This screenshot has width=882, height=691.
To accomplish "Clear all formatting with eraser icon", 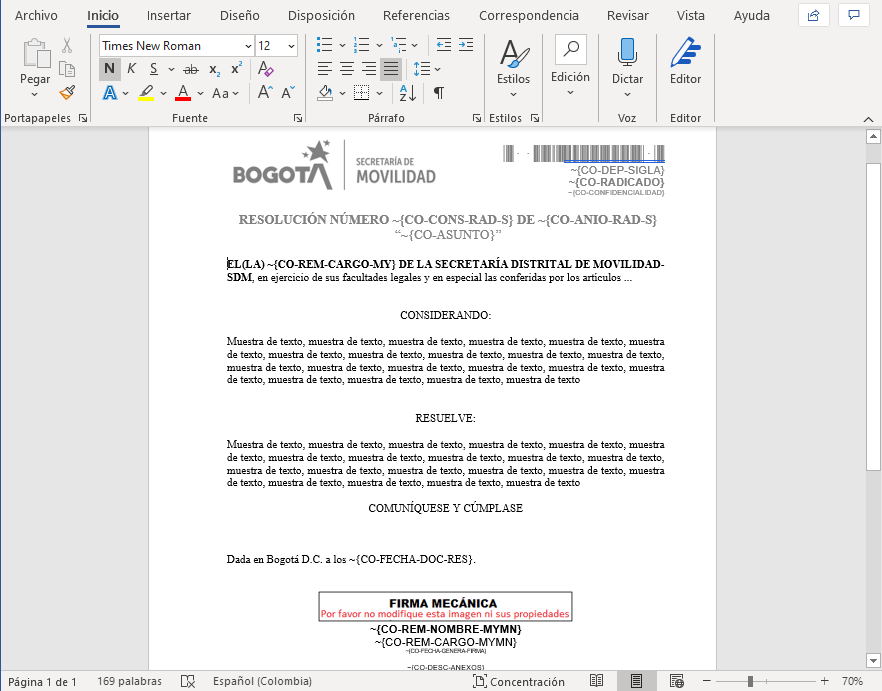I will point(265,69).
